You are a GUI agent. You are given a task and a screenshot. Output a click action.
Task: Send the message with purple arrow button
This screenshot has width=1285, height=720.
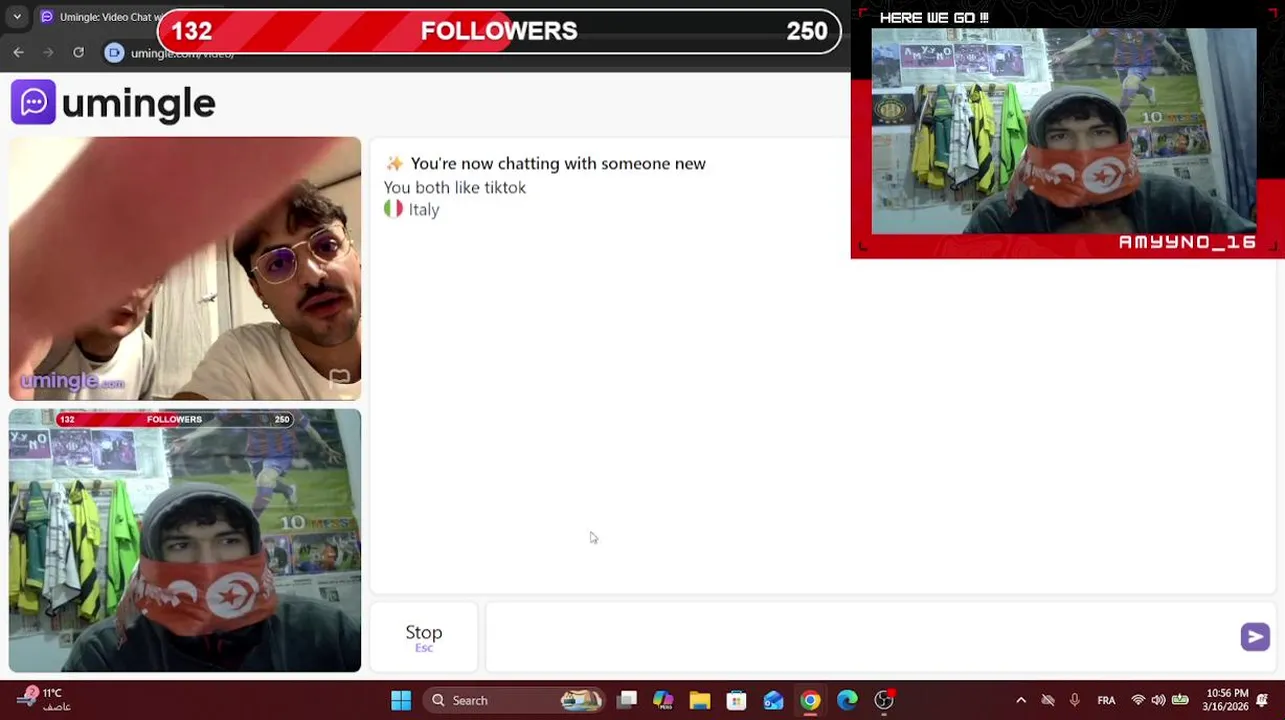[1255, 637]
